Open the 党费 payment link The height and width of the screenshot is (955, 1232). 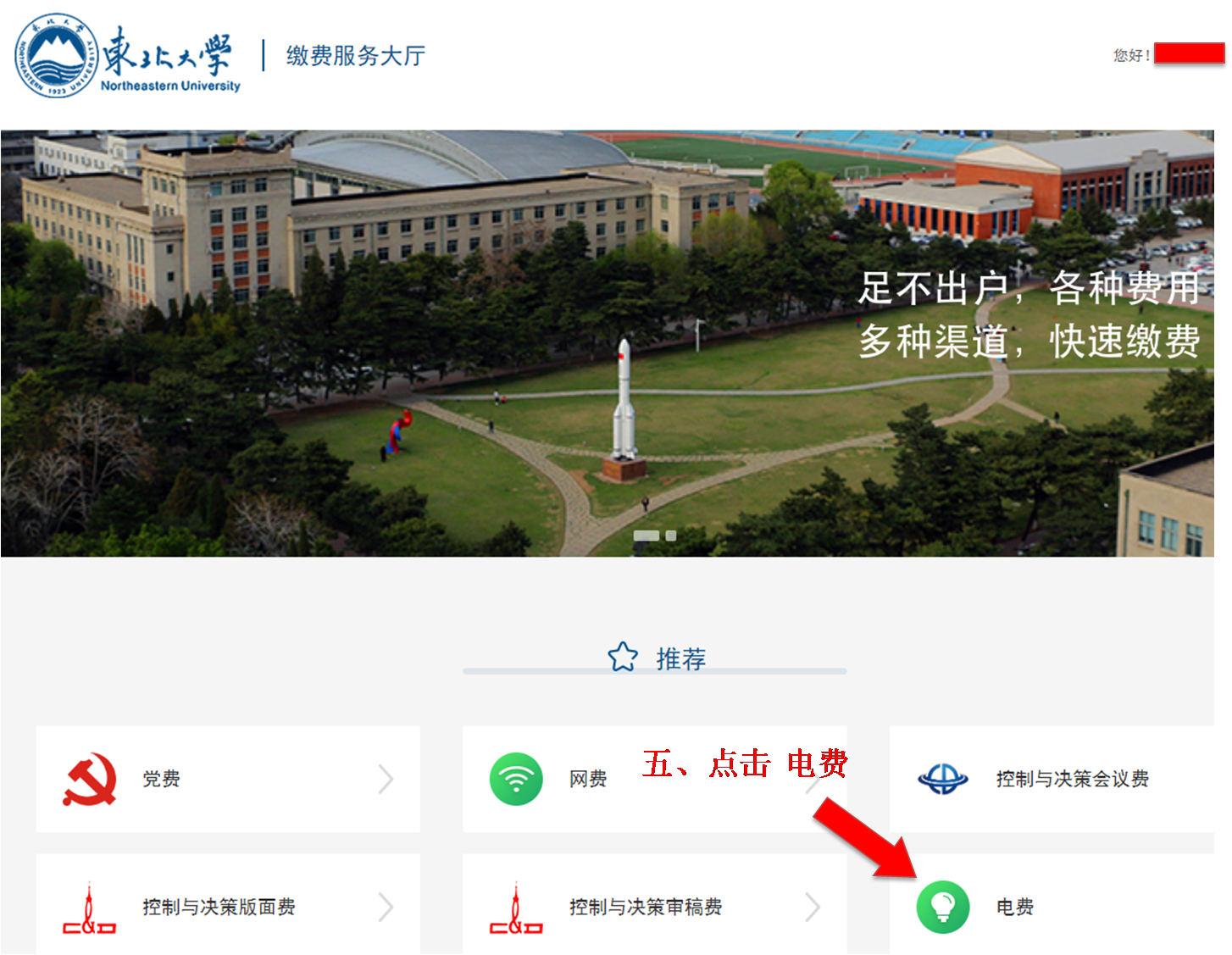coord(161,779)
